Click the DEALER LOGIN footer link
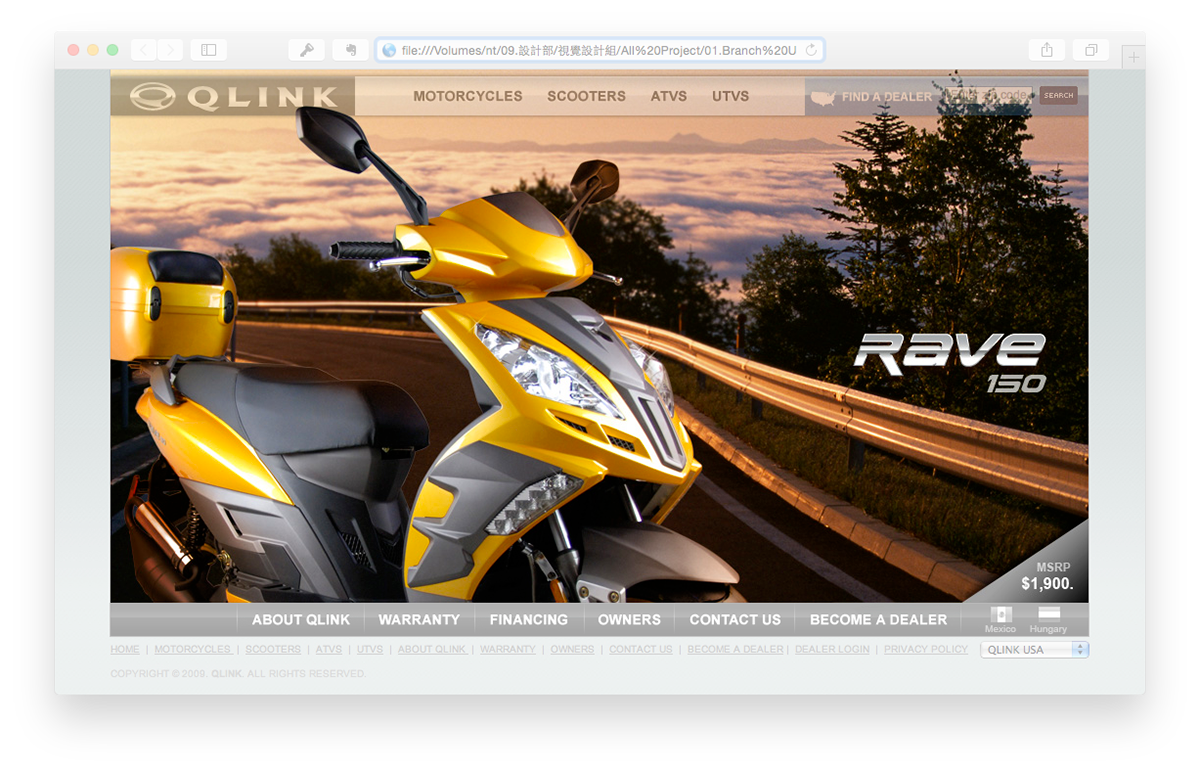The height and width of the screenshot is (773, 1200). click(x=832, y=649)
